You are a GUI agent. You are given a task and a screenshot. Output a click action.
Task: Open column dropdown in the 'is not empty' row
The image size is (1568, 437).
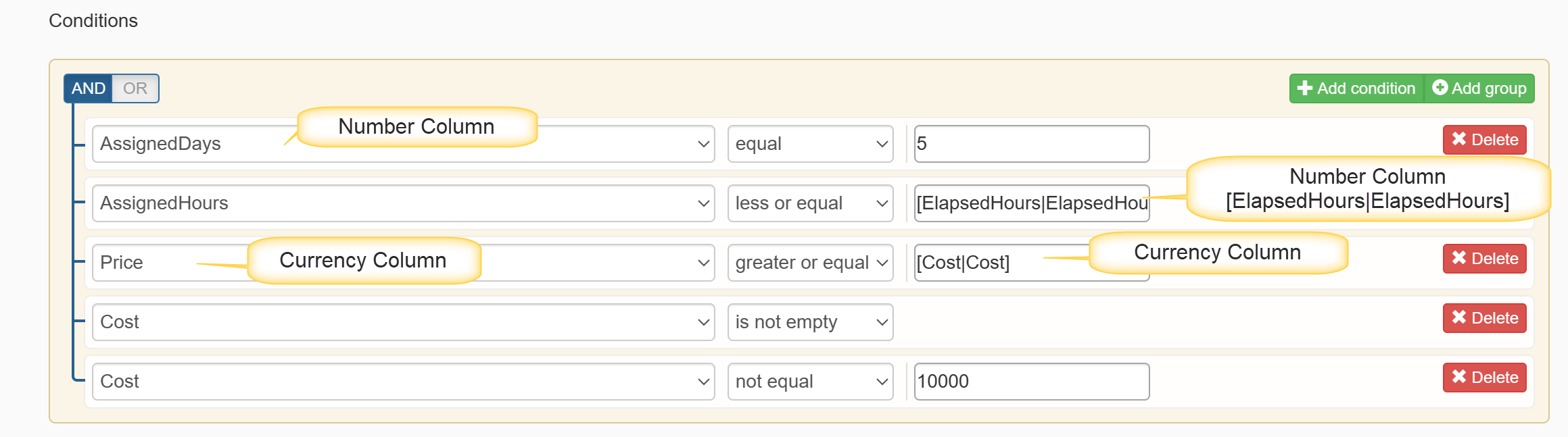[x=403, y=322]
